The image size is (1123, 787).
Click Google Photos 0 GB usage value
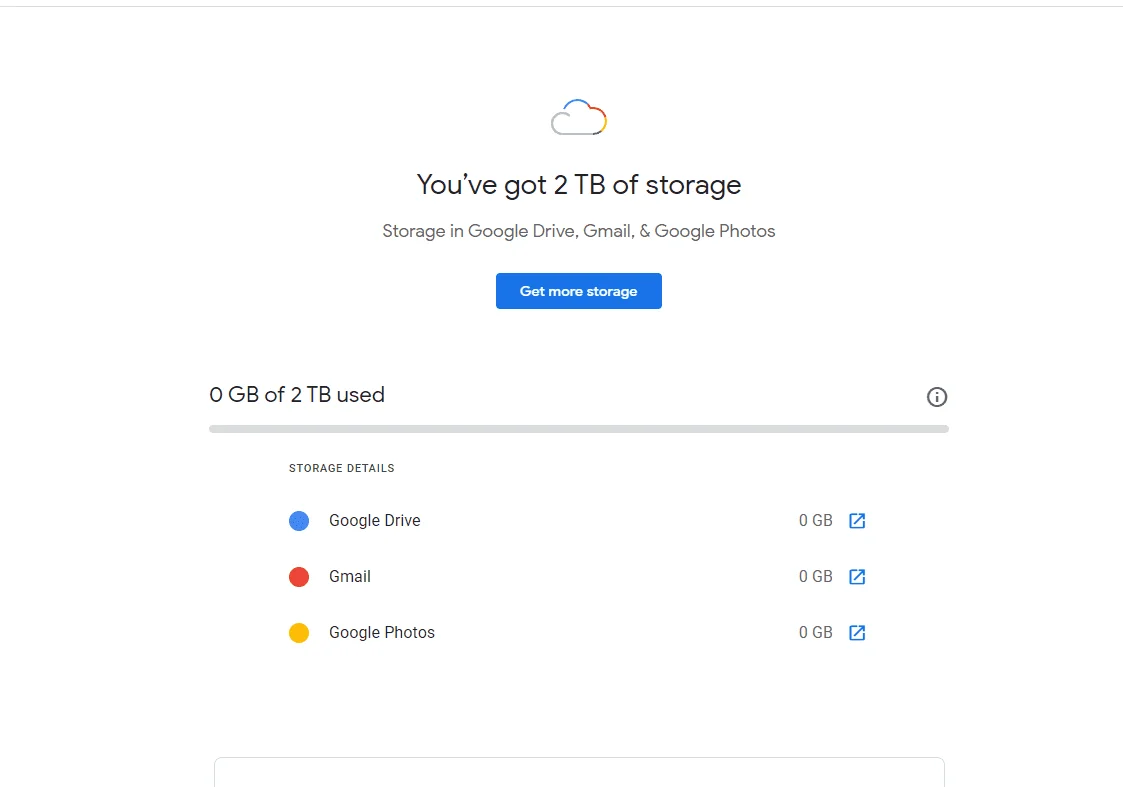(x=816, y=632)
